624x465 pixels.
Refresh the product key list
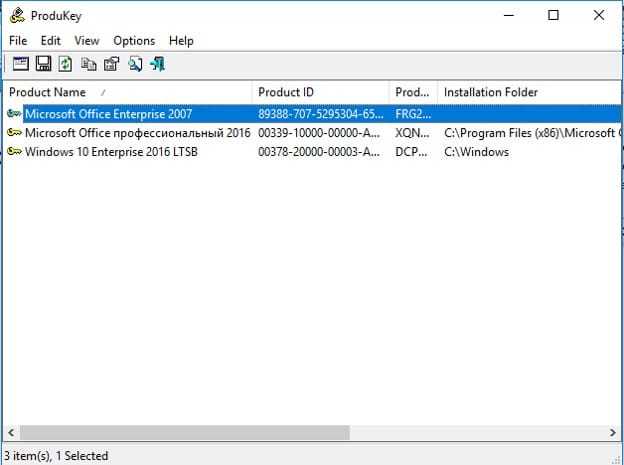(x=65, y=64)
